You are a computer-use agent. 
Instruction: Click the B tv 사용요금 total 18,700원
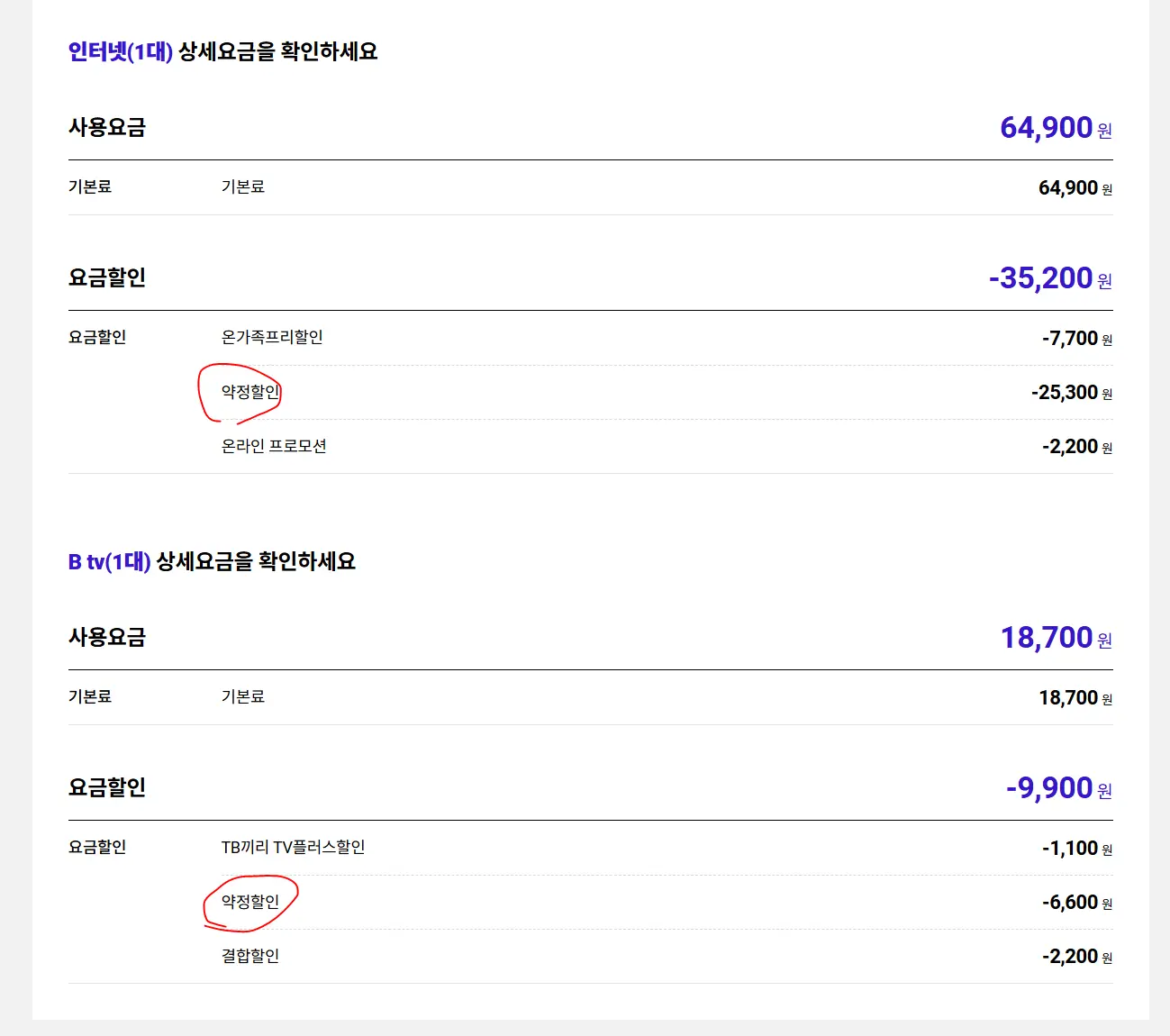(1057, 638)
